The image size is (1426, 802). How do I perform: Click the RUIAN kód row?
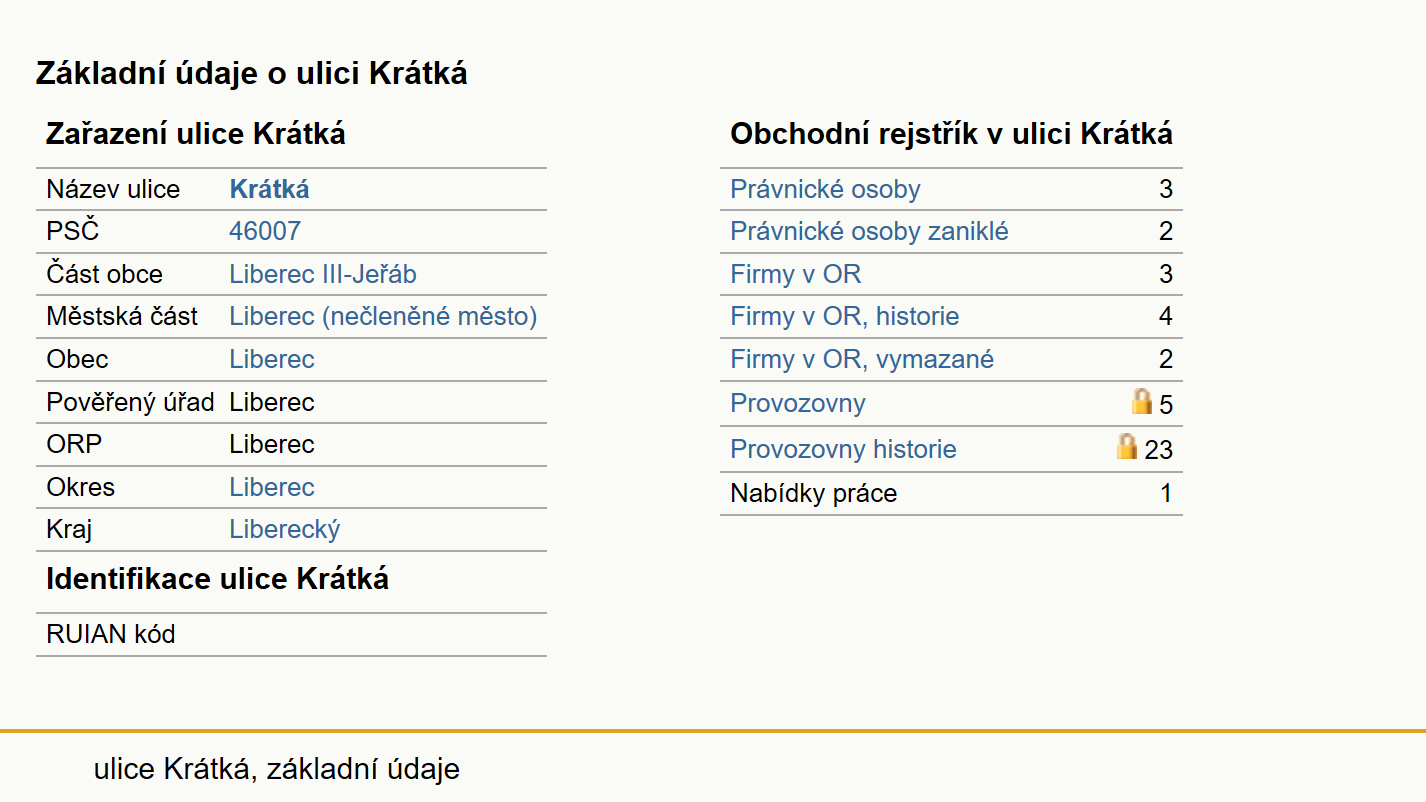point(291,634)
